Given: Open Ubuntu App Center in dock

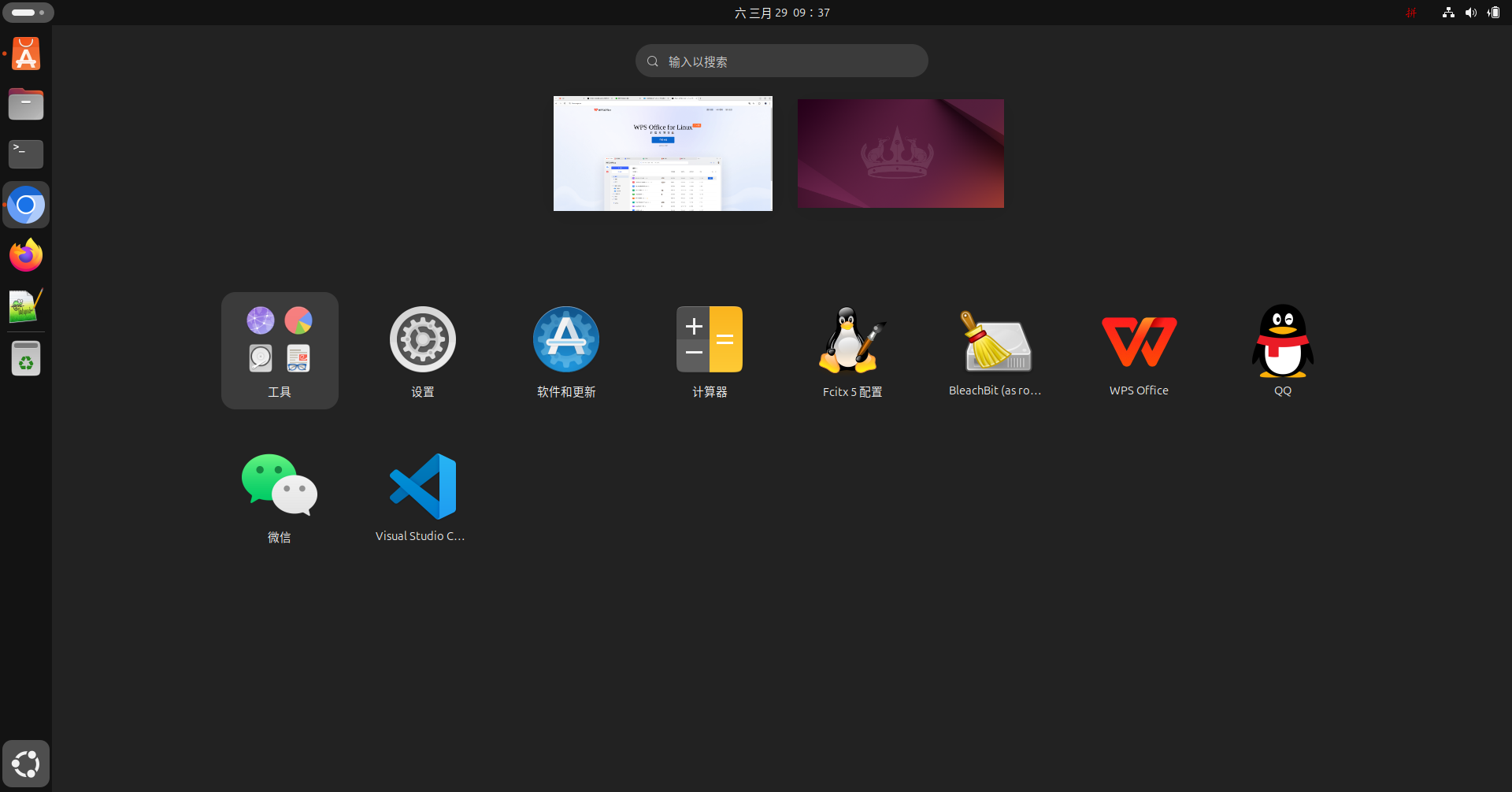Looking at the screenshot, I should pyautogui.click(x=26, y=54).
